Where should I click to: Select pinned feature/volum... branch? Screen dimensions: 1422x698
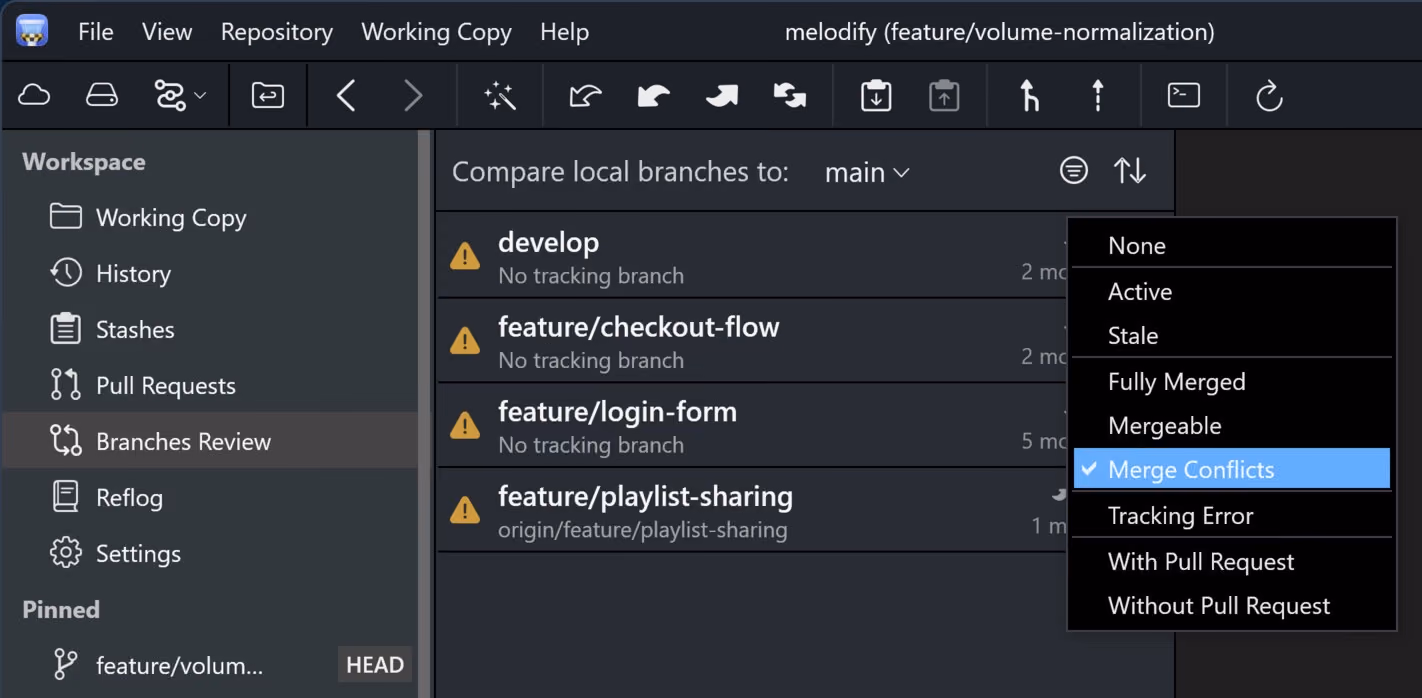pos(210,665)
